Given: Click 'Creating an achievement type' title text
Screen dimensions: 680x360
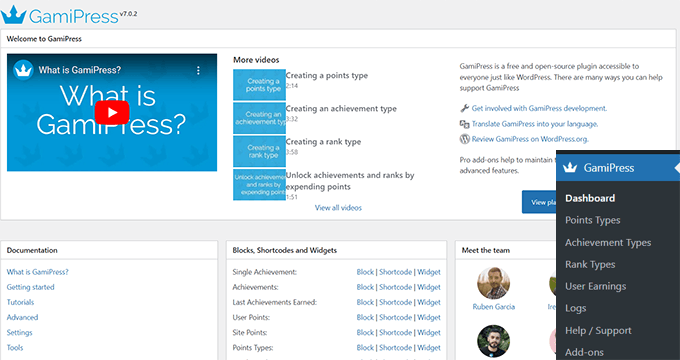Looking at the screenshot, I should pyautogui.click(x=341, y=109).
